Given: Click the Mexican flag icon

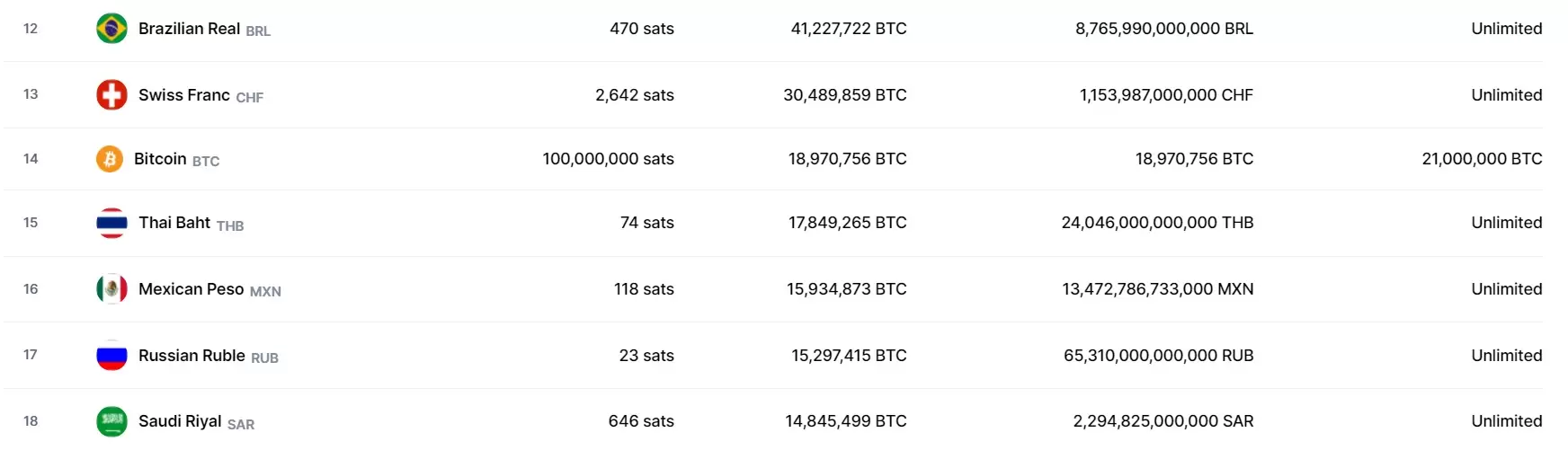Looking at the screenshot, I should [x=111, y=289].
